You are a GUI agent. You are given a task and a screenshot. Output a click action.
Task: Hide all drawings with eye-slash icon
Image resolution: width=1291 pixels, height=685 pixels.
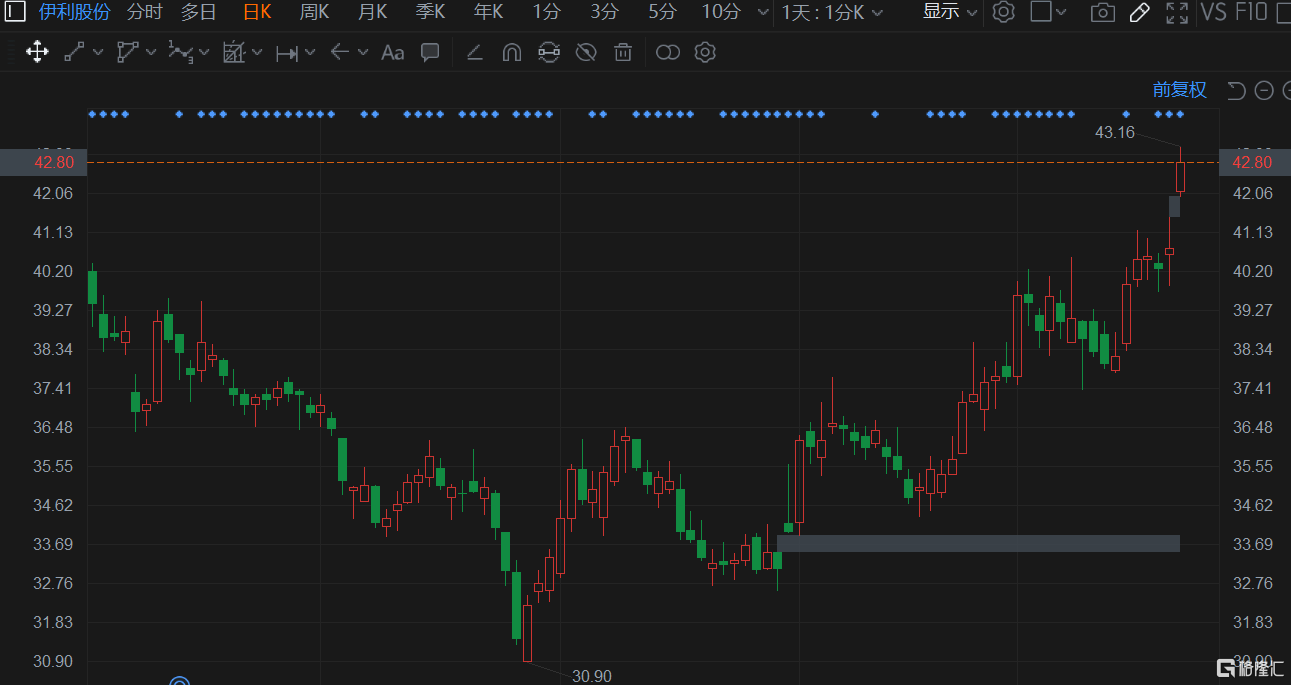pyautogui.click(x=586, y=52)
